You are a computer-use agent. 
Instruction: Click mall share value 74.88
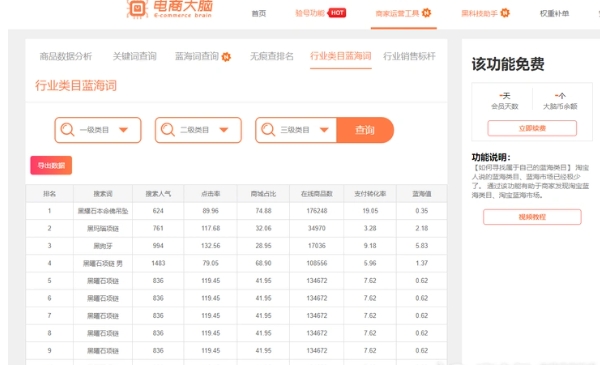pos(263,211)
